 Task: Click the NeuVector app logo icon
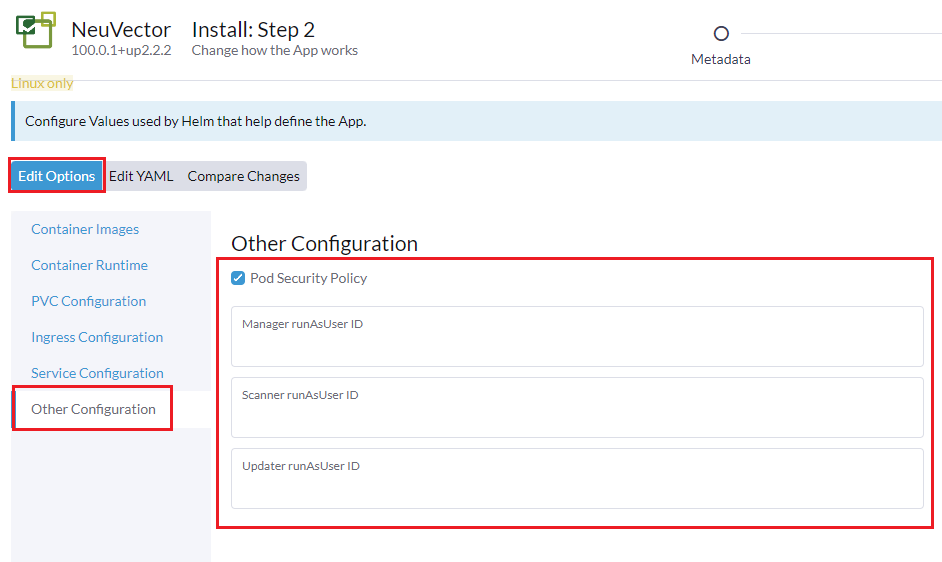tap(36, 30)
